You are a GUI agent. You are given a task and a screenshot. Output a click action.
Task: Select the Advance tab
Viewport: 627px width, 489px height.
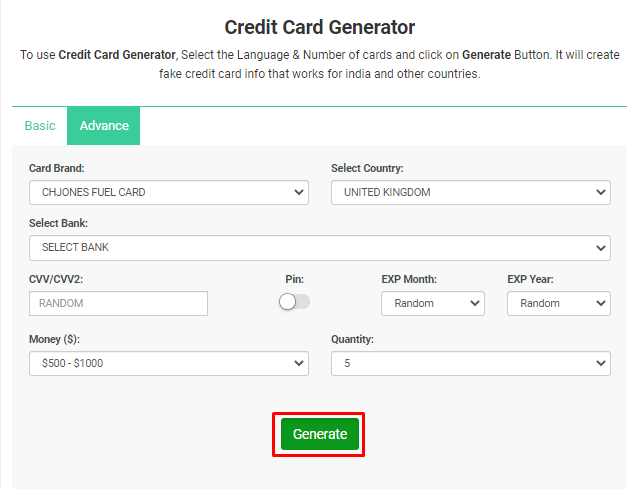coord(104,126)
